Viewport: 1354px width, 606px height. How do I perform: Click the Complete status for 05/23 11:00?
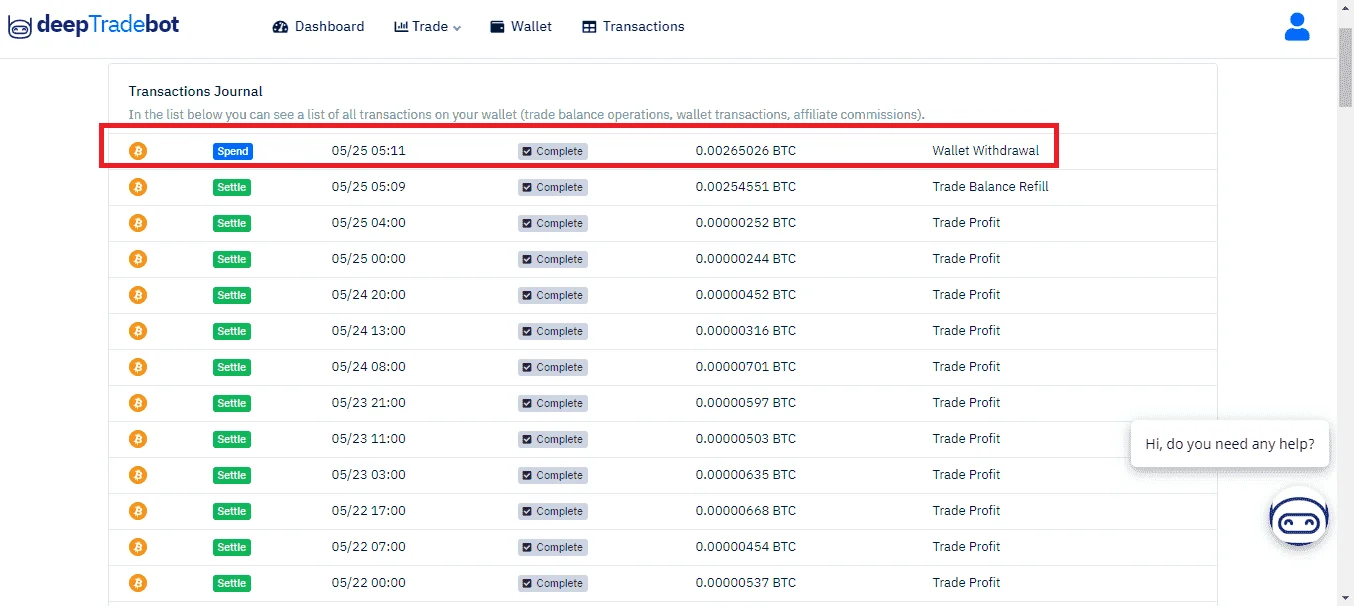click(553, 440)
